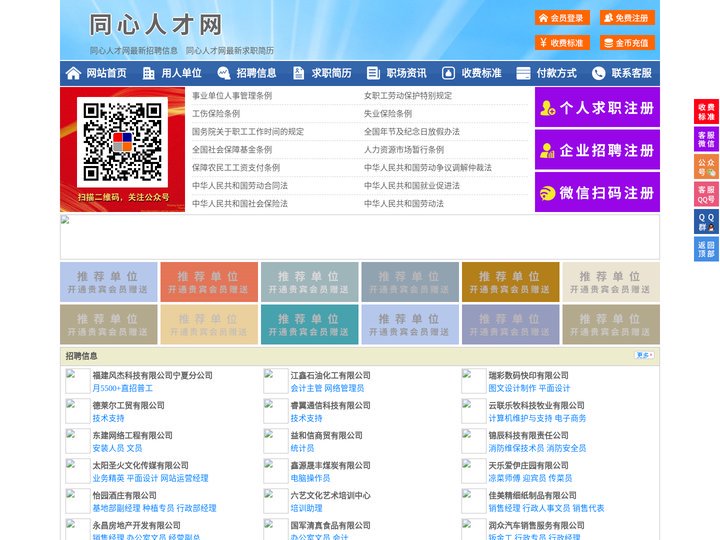Click the 收费标准 red side widget
The height and width of the screenshot is (540, 720).
click(706, 112)
